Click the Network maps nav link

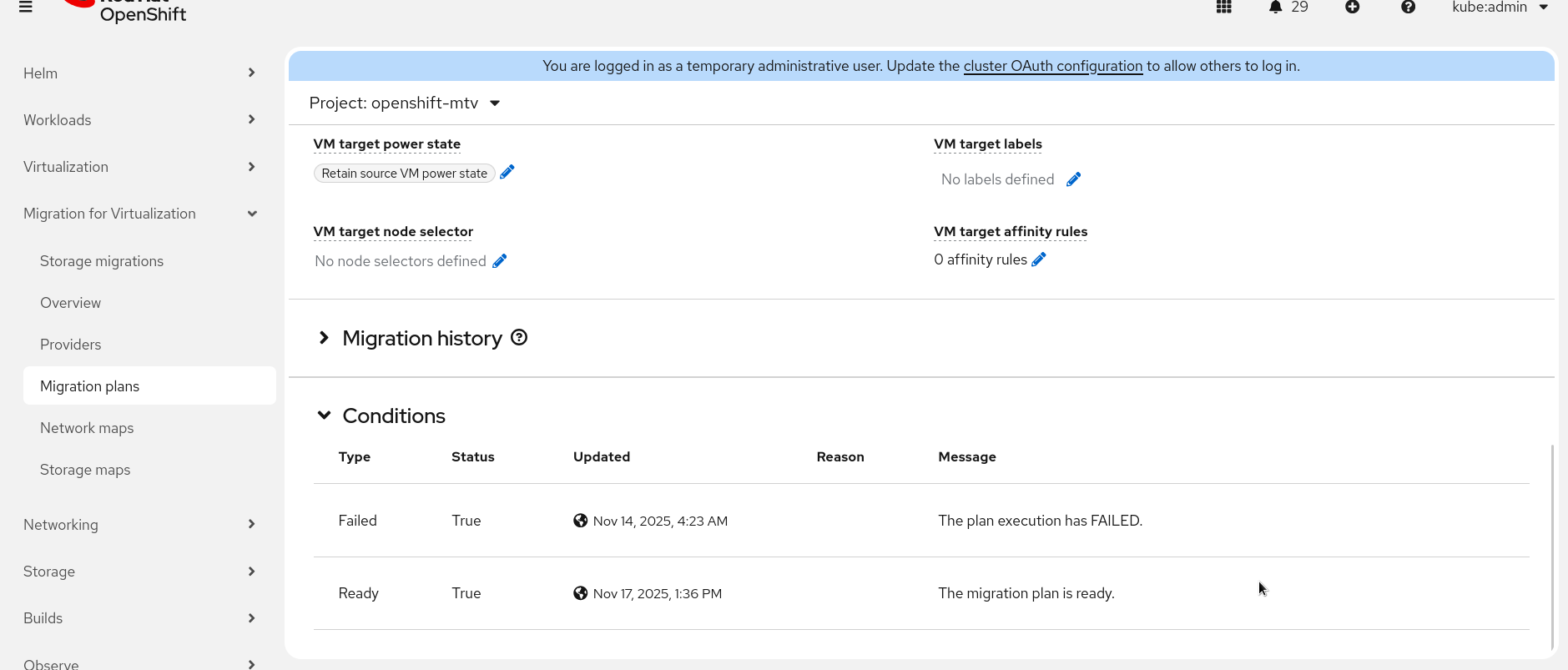(87, 428)
